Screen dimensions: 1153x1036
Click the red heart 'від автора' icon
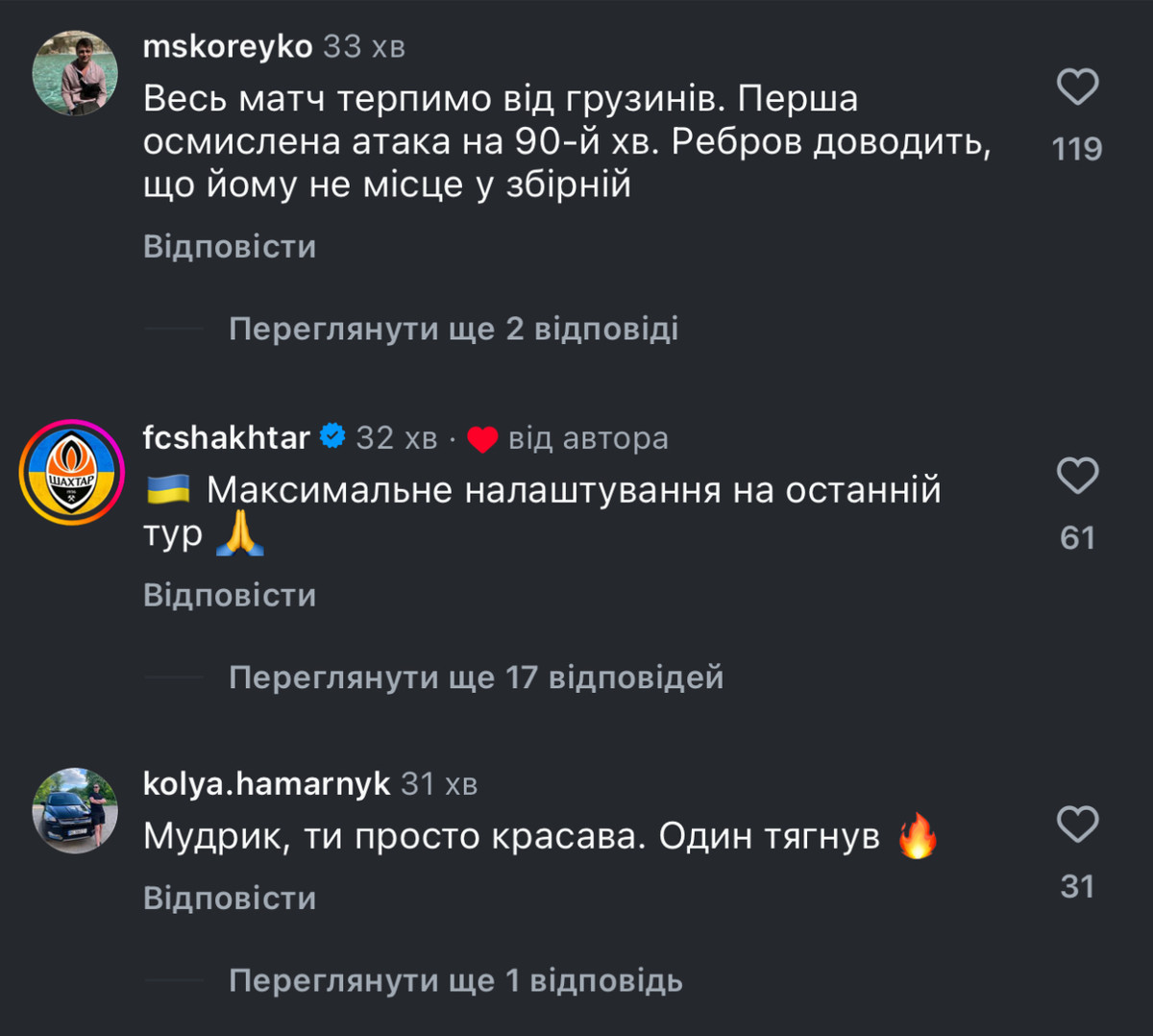click(x=482, y=439)
